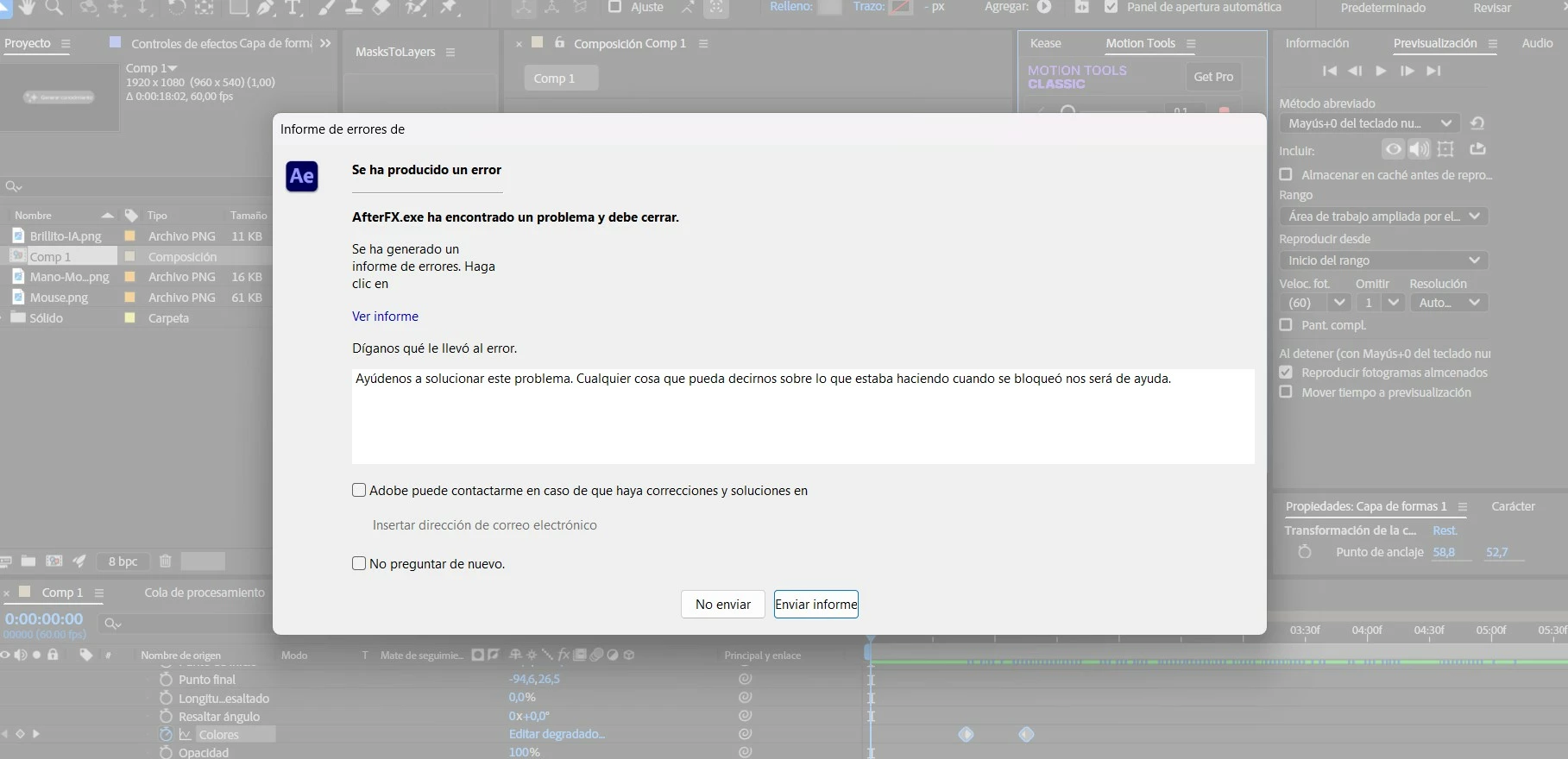Enable Pant. compl. checkbox
This screenshot has width=1568, height=759.
click(1286, 325)
